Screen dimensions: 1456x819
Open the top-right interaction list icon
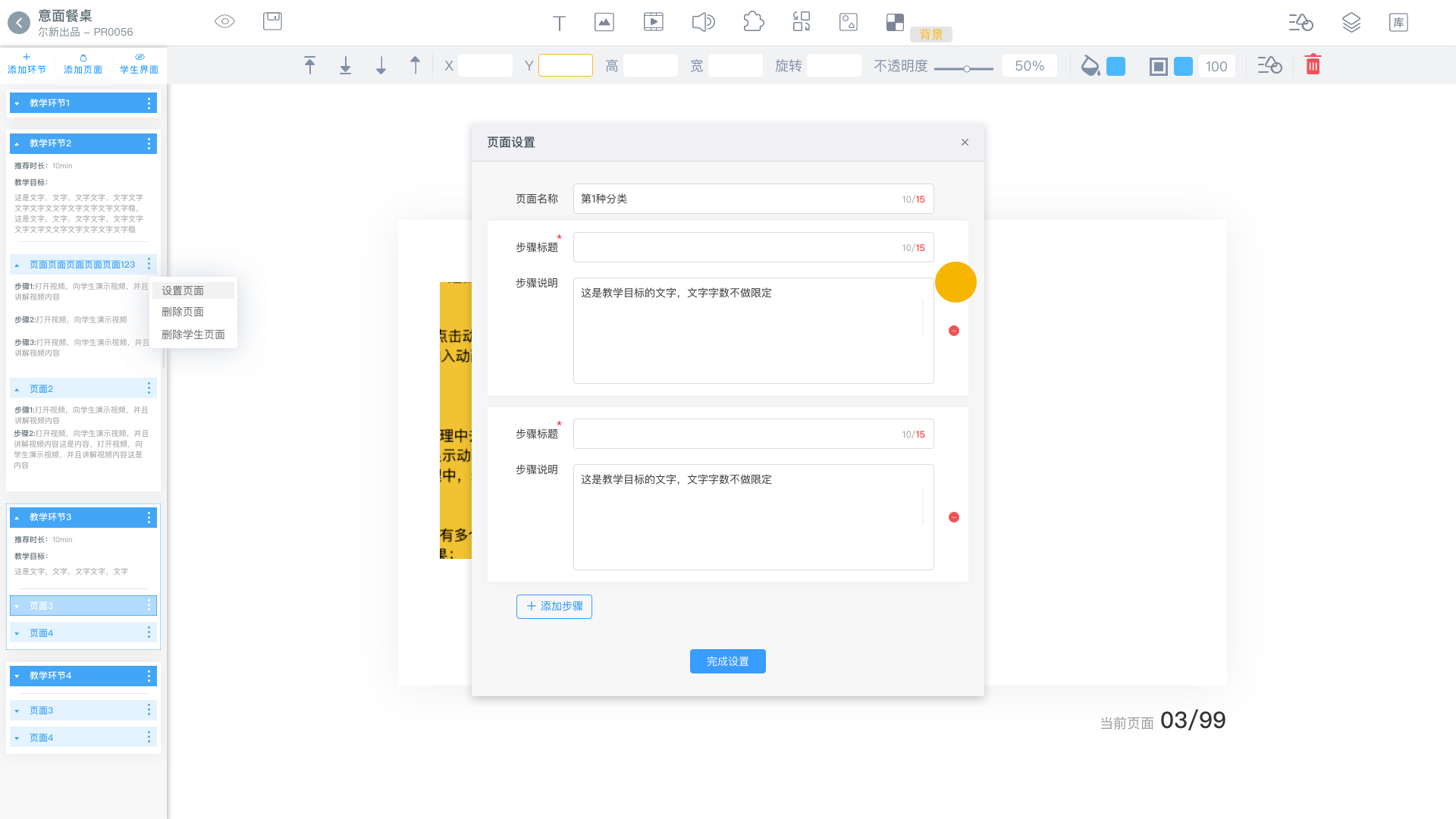1301,22
